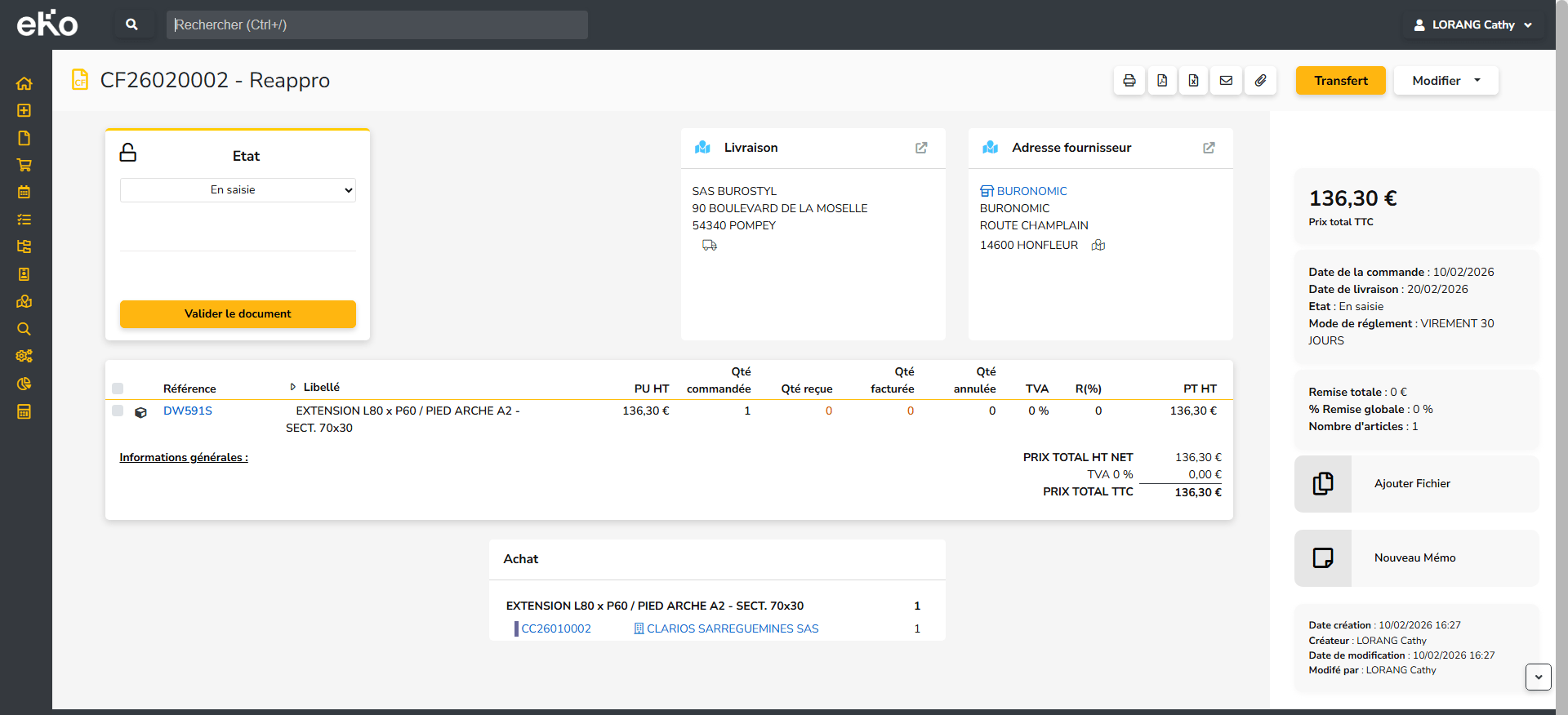The image size is (1568, 715).
Task: Open the checklist tasks icon in the sidebar
Action: [x=24, y=220]
